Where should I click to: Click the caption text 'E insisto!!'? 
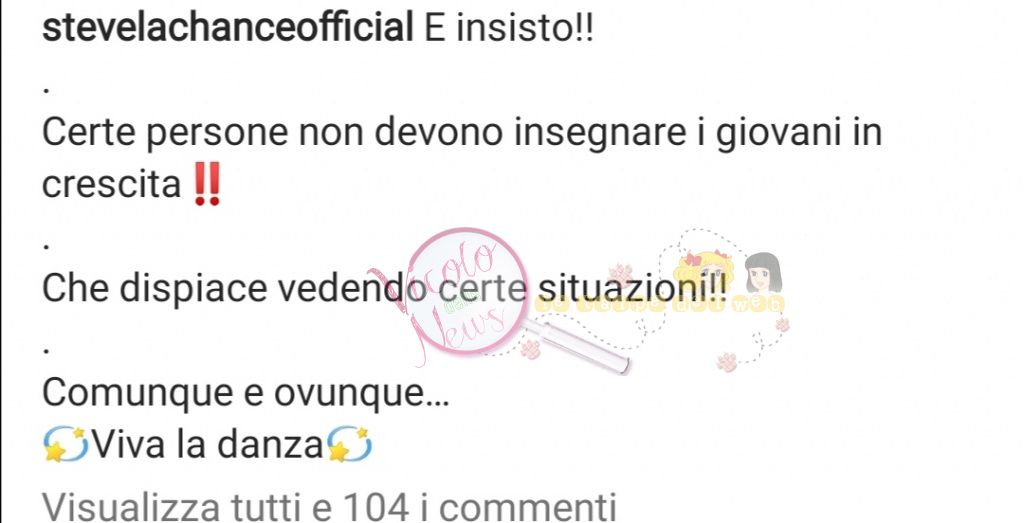[x=509, y=28]
